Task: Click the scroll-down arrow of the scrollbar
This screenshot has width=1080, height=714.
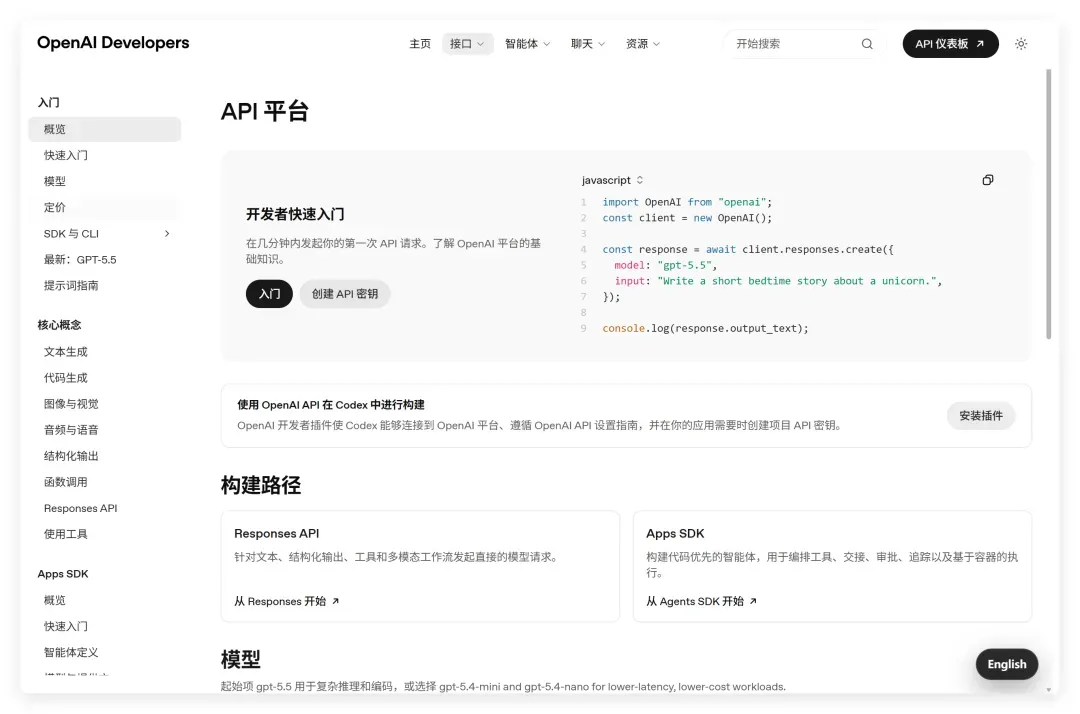Action: point(1048,689)
